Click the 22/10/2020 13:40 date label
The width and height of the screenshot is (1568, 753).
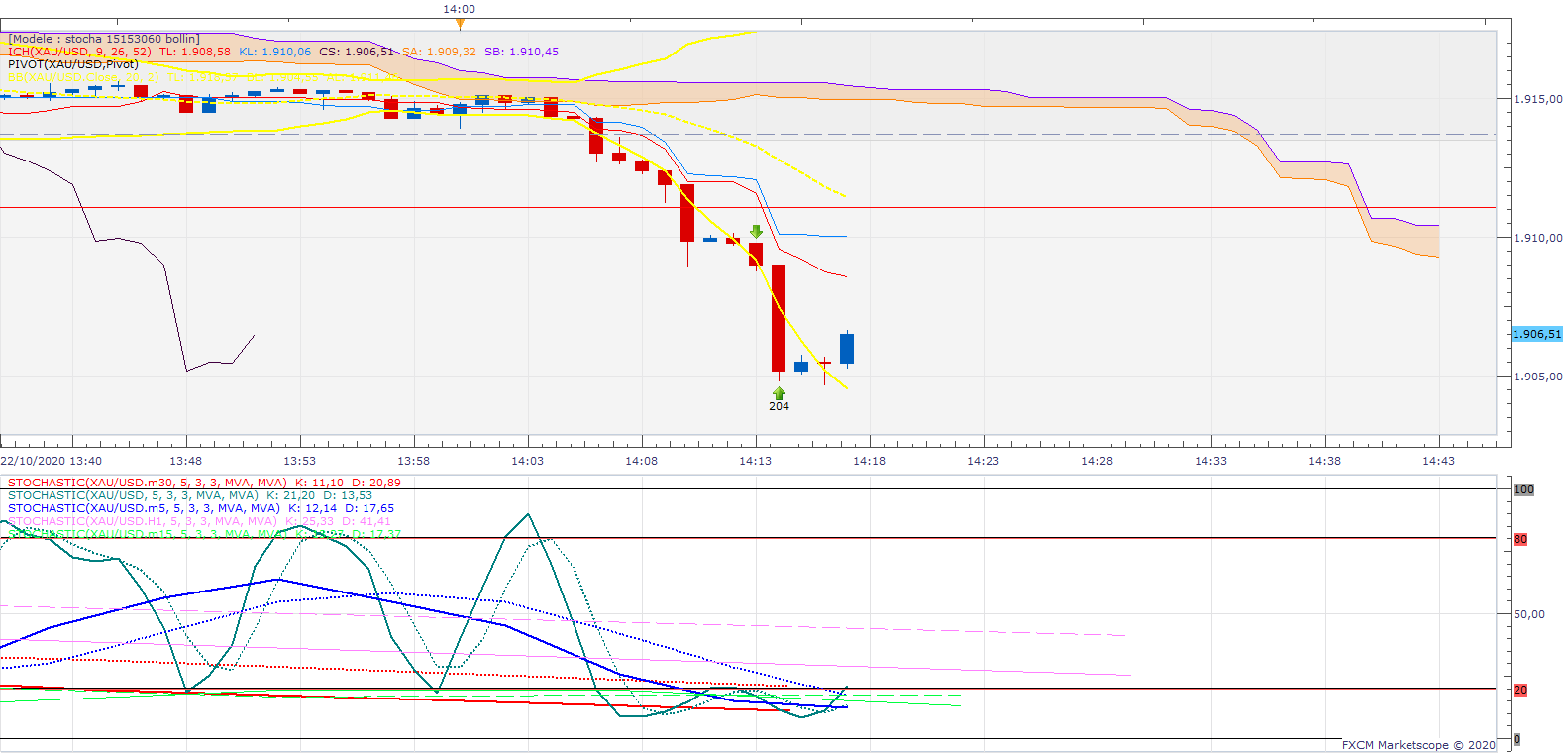point(51,461)
